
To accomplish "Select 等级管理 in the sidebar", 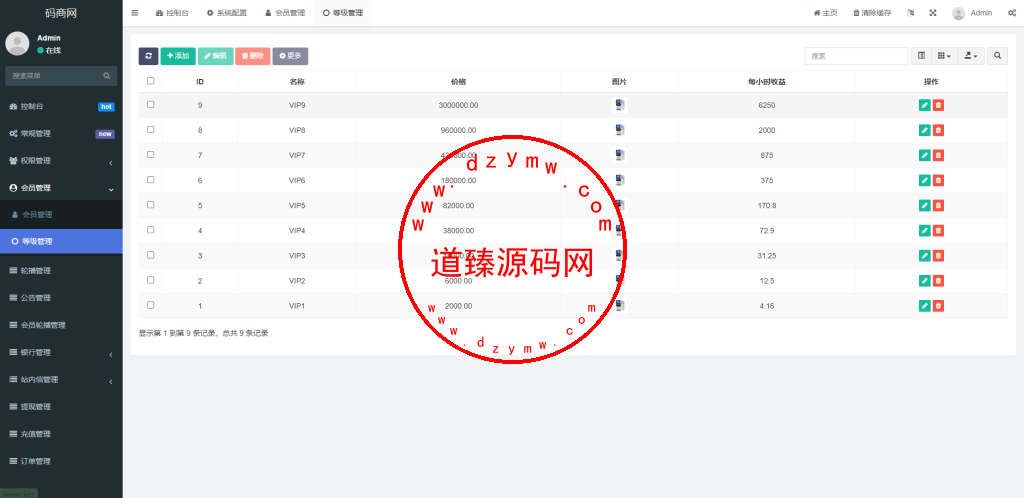I will point(61,241).
